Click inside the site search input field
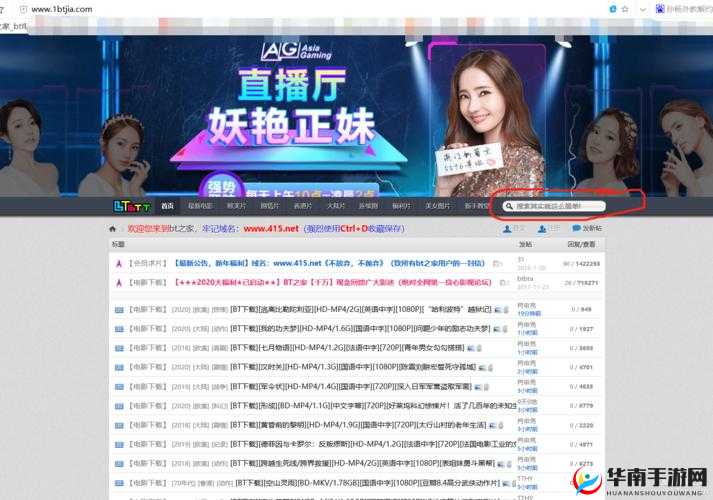The image size is (713, 500). click(x=560, y=206)
